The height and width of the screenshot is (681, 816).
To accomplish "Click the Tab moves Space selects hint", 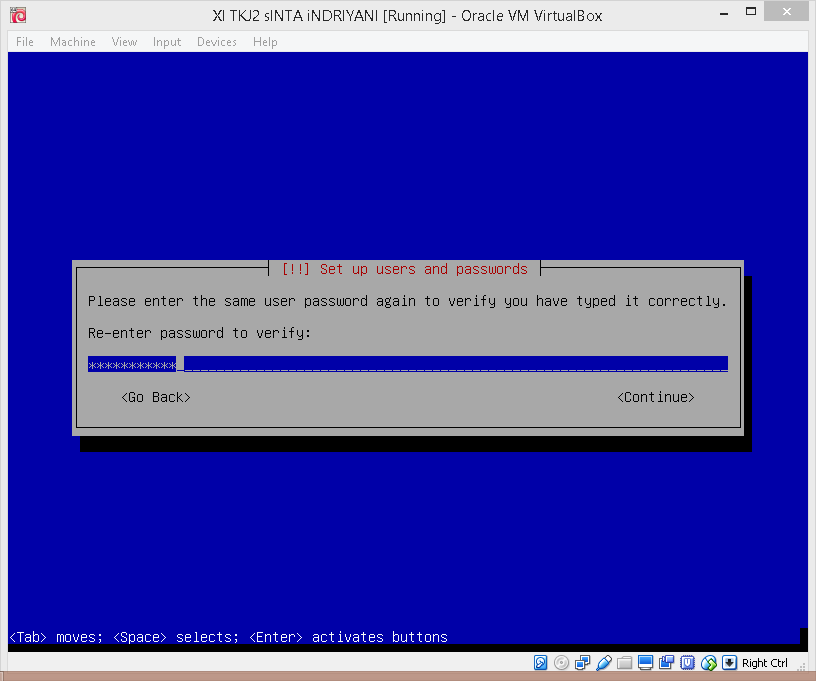I will tap(228, 637).
